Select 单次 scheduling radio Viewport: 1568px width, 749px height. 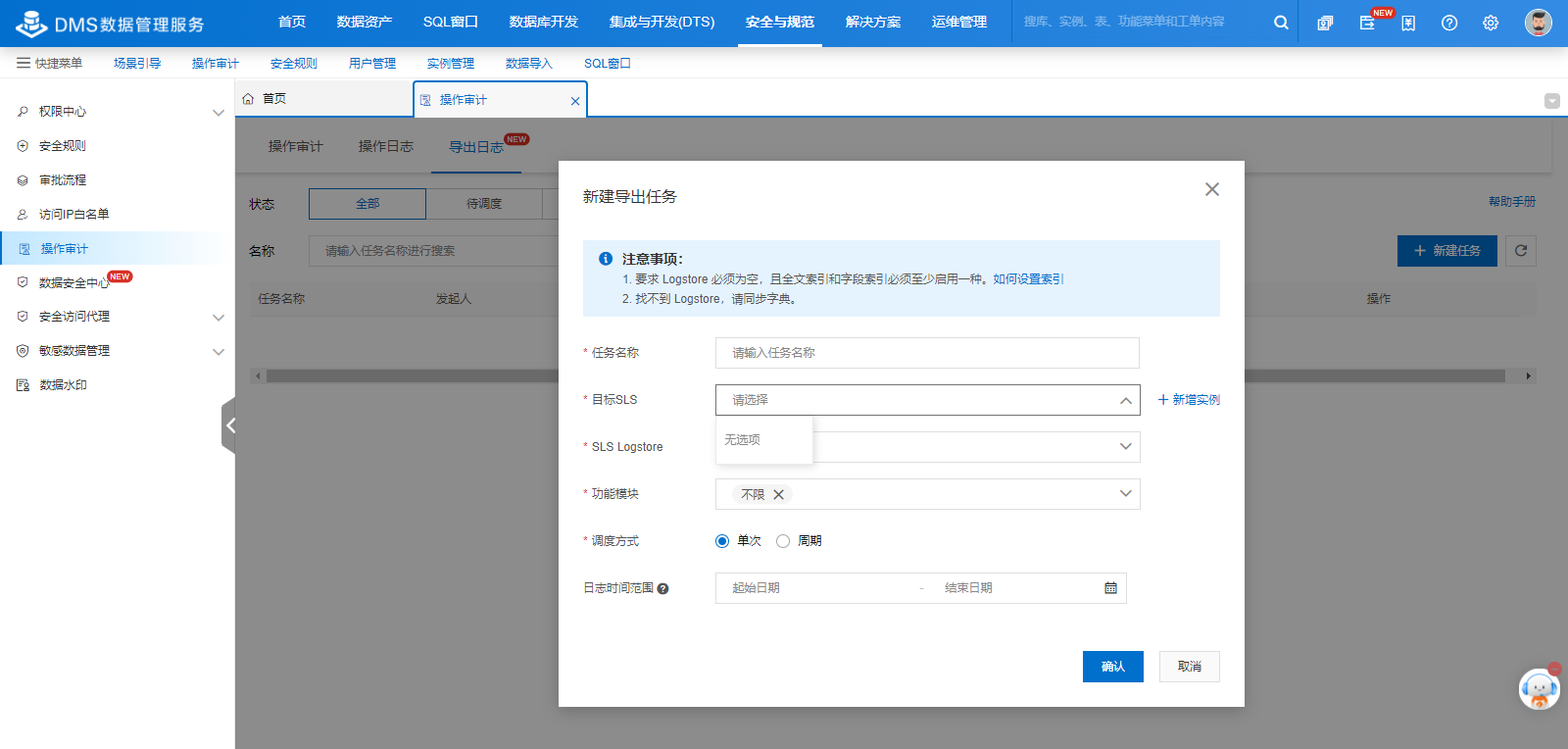(x=722, y=541)
